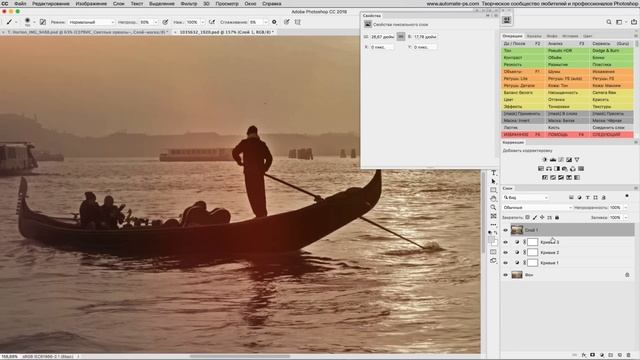Hide the Кривые 3 layer
The width and height of the screenshot is (640, 360).
(x=505, y=242)
